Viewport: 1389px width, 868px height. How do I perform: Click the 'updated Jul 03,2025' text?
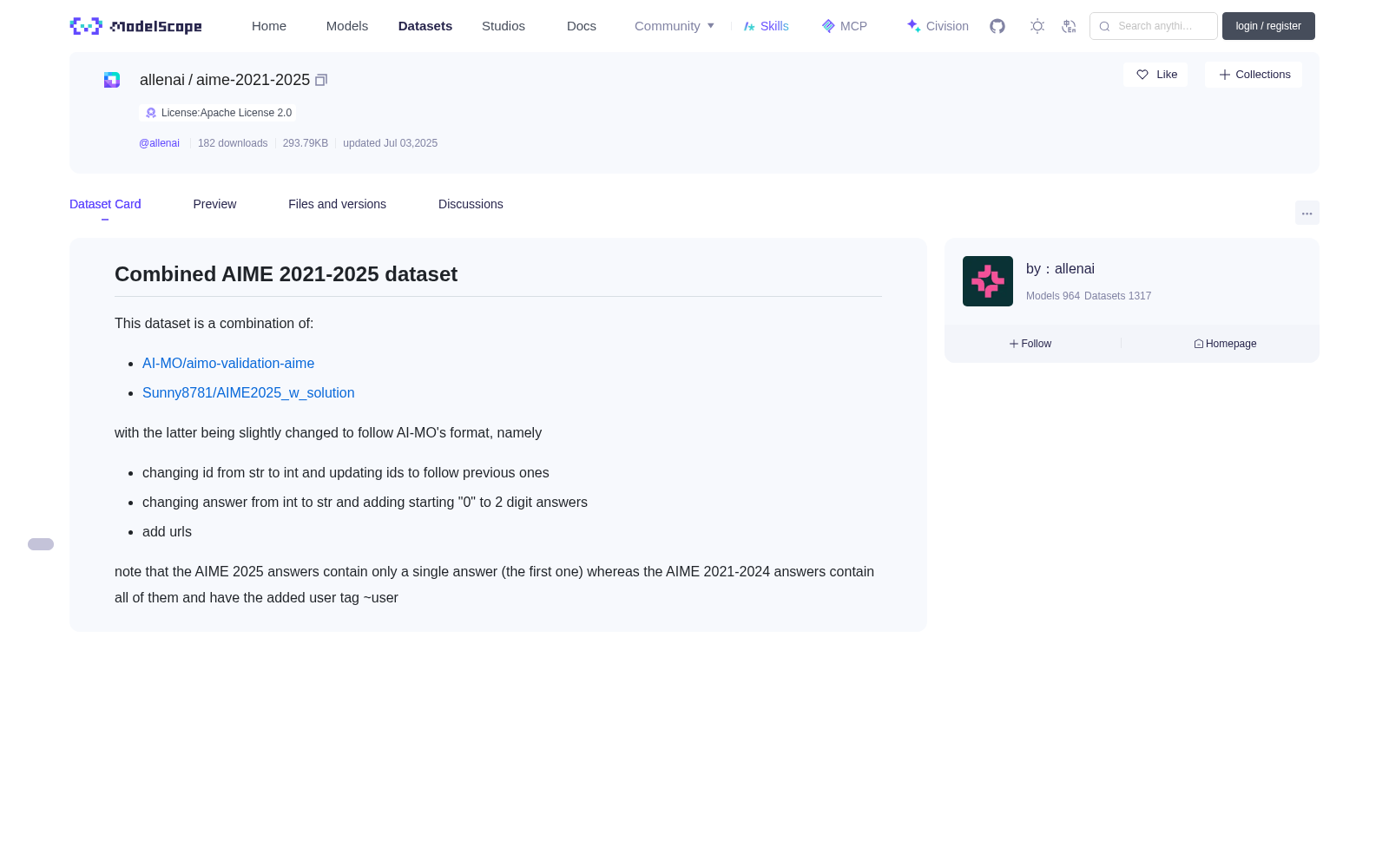click(390, 143)
